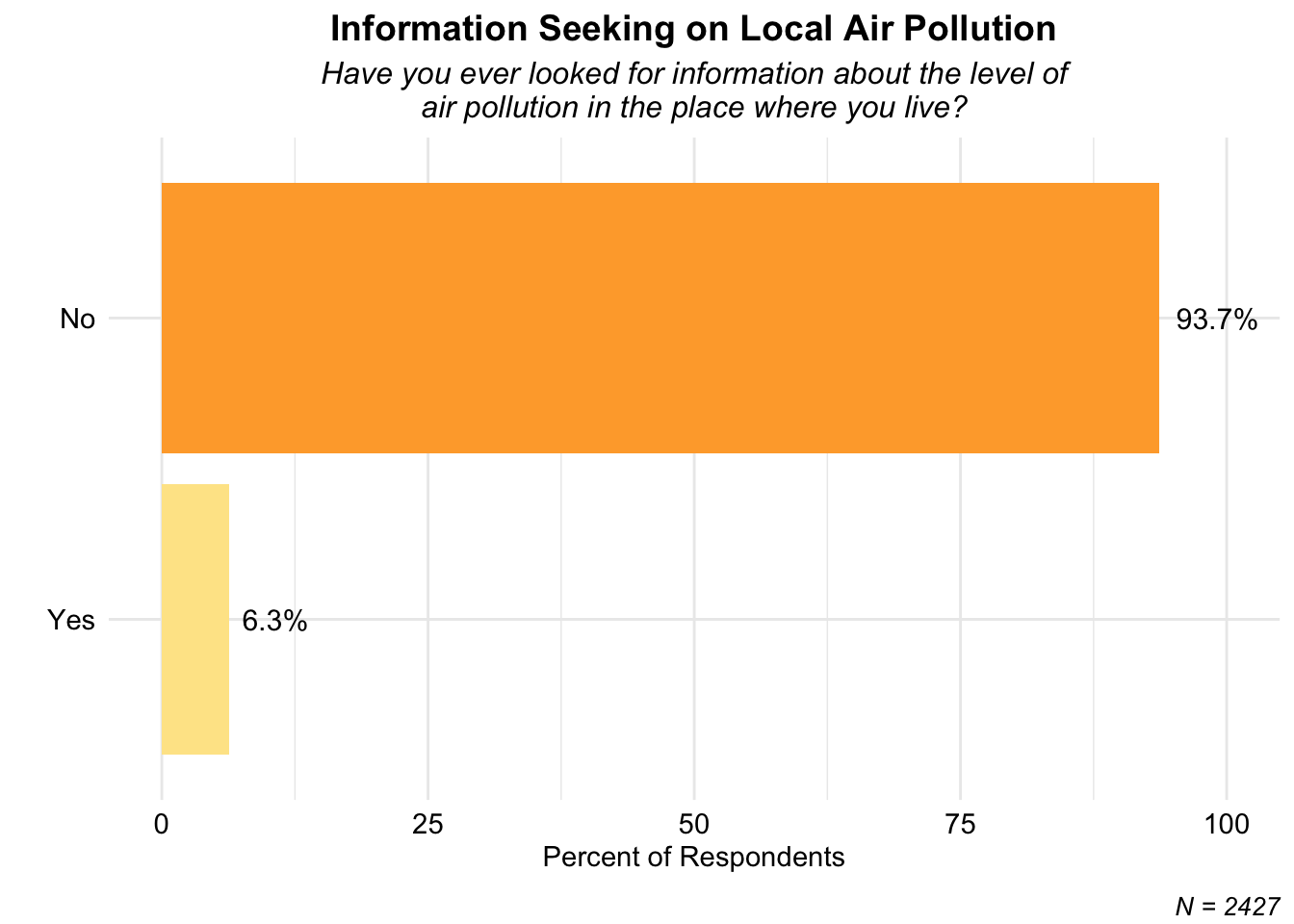
Task: Click the chart title Information Seeking
Action: (693, 29)
